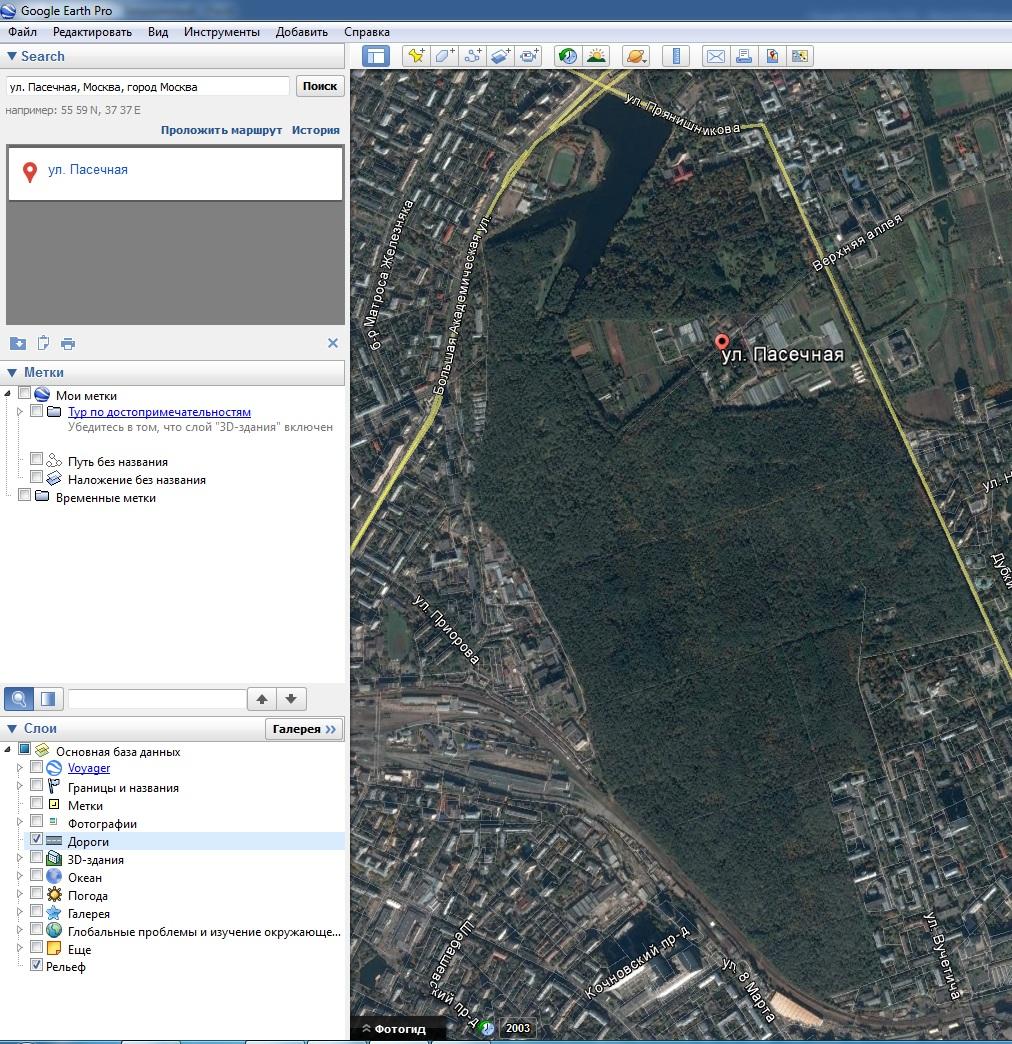Select the Add Polygon tool
The image size is (1012, 1044).
[x=444, y=57]
